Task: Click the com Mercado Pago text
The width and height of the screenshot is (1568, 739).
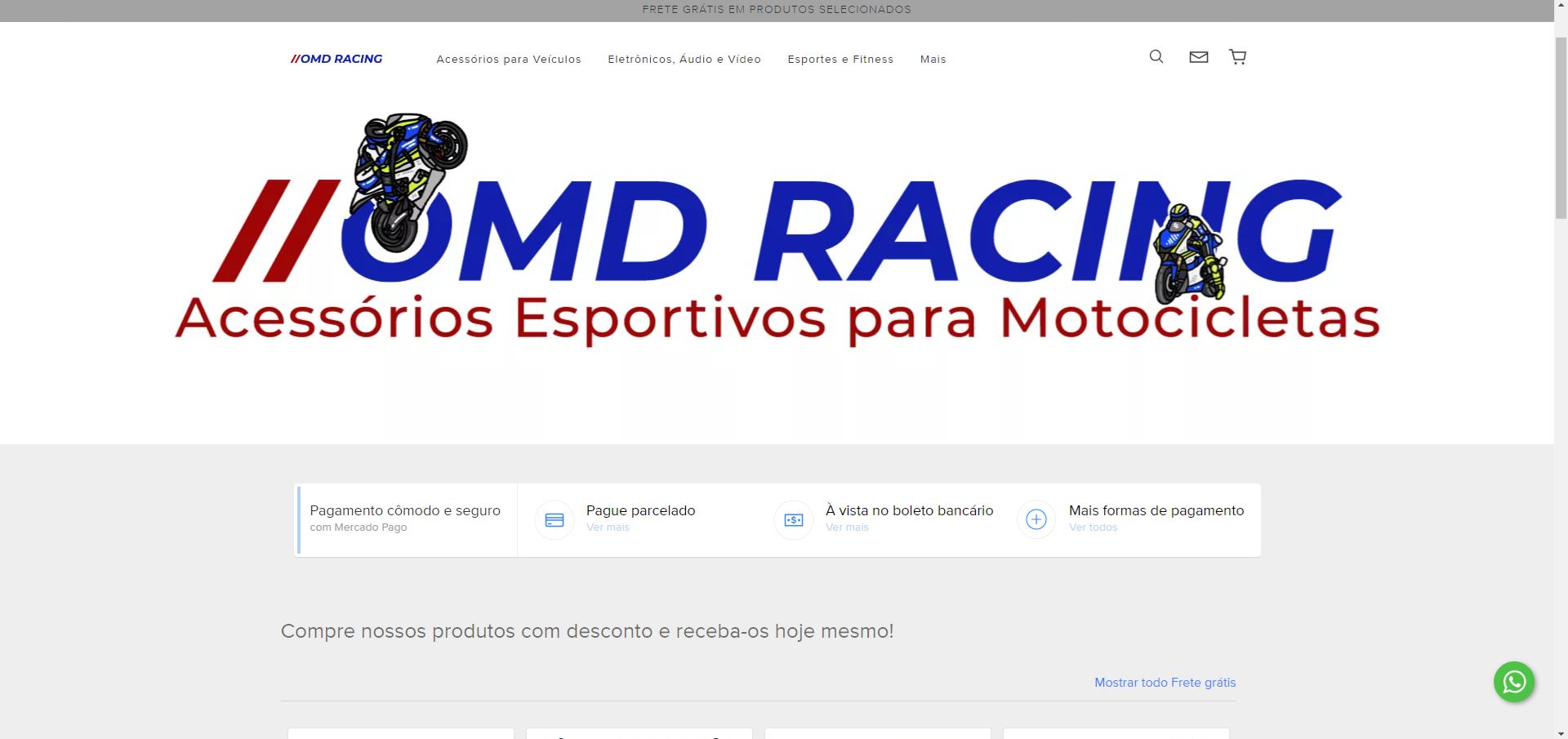Action: 358,528
